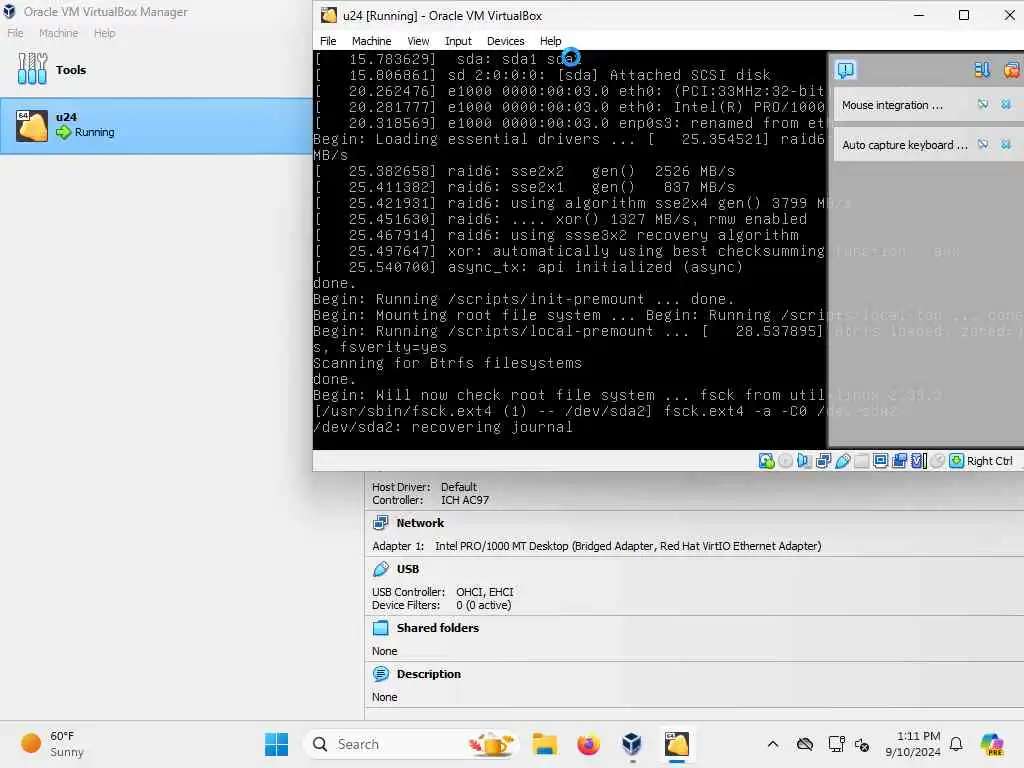The width and height of the screenshot is (1024, 768).
Task: Click the optical disk status icon
Action: [785, 461]
